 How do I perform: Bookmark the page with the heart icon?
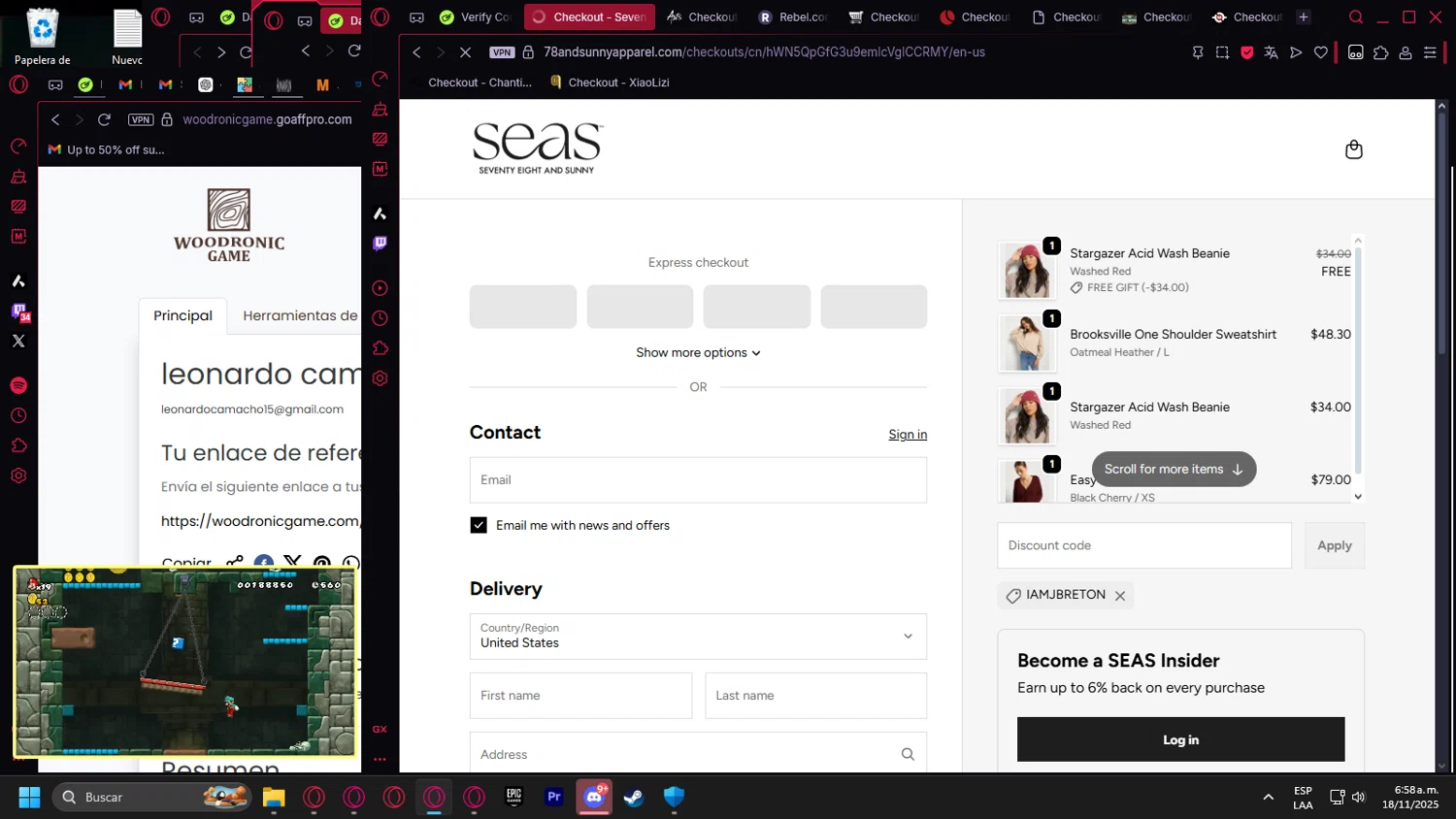(x=1321, y=52)
